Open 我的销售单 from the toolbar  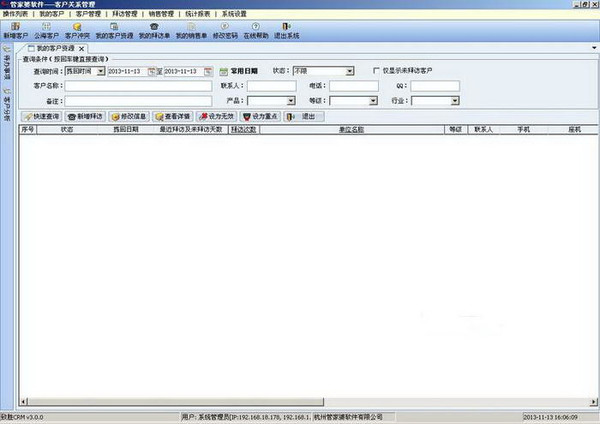tap(191, 31)
